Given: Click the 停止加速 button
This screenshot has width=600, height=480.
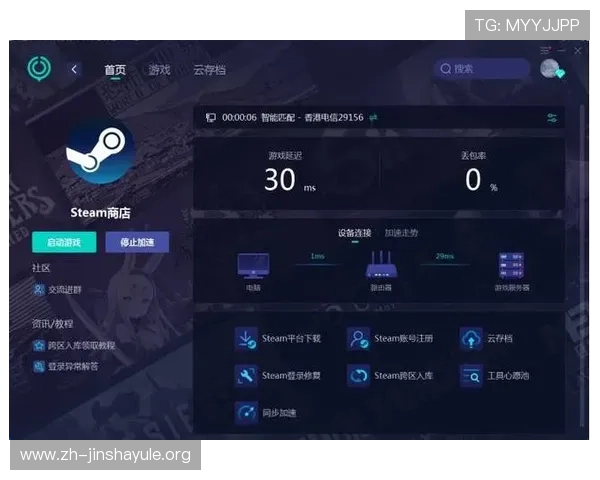Looking at the screenshot, I should pos(137,242).
